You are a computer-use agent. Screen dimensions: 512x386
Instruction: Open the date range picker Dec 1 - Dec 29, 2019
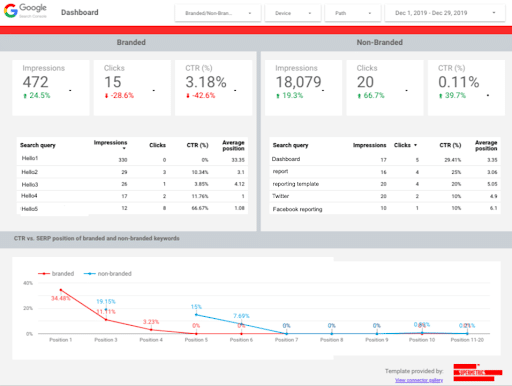click(445, 13)
